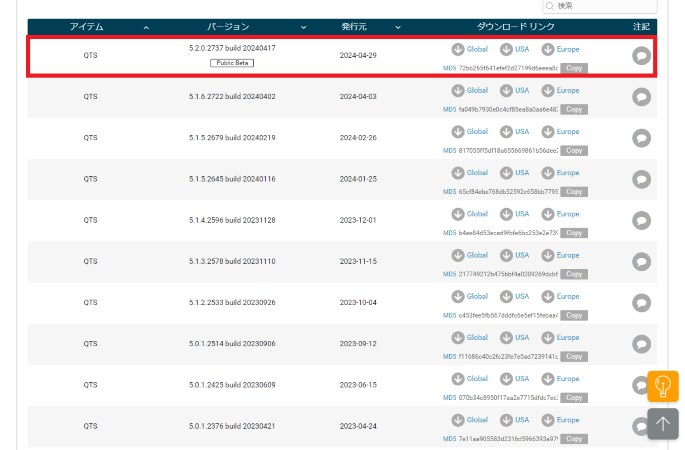Image resolution: width=685 pixels, height=450 pixels.
Task: Open notes bubble for QTS 5.1.3.2578
Action: click(641, 262)
